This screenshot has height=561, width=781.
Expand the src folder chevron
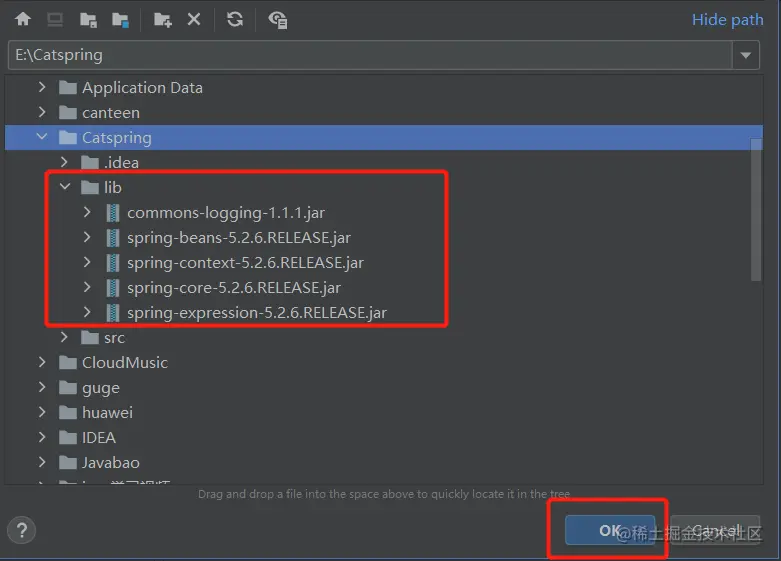coord(64,337)
